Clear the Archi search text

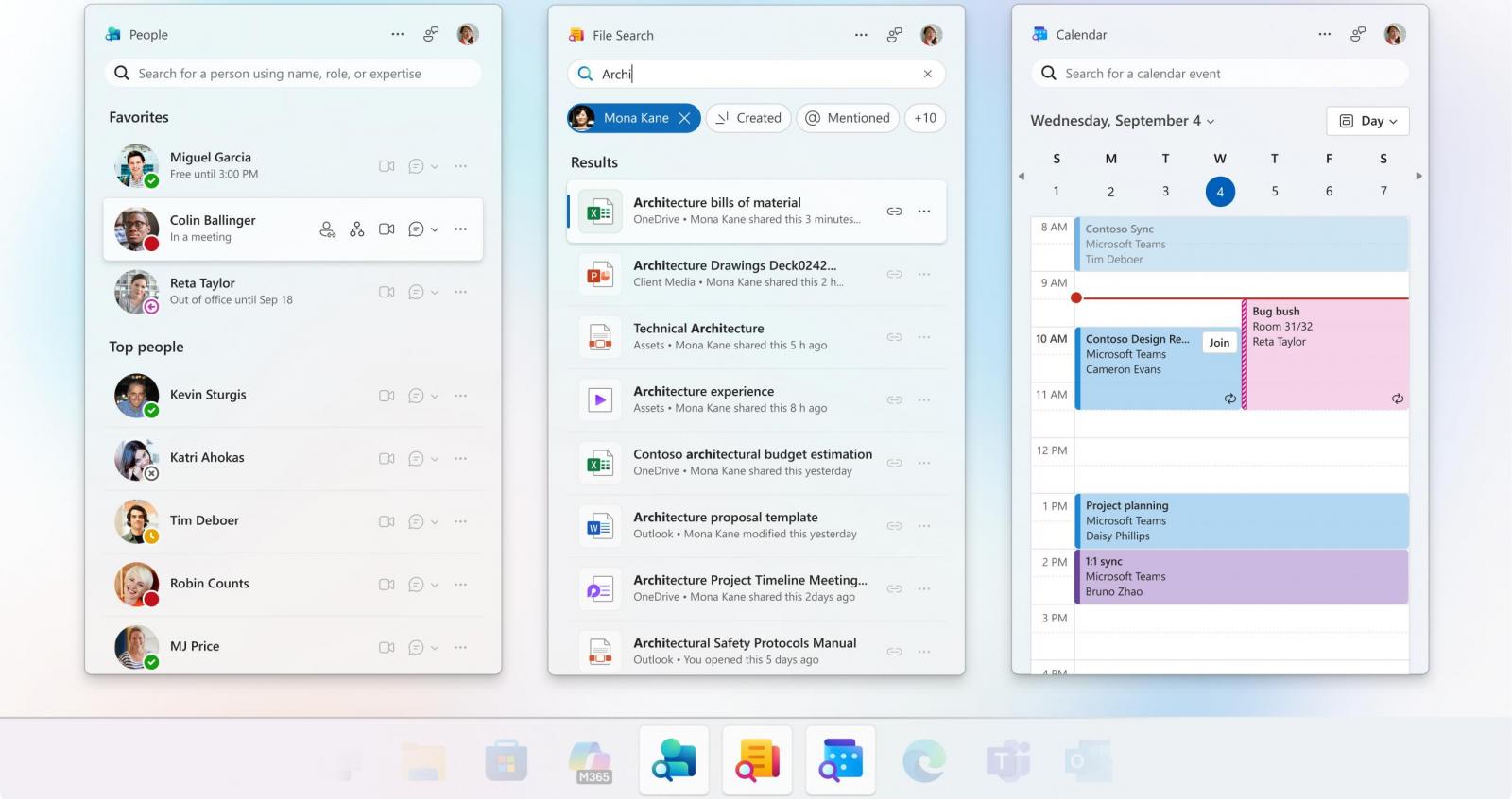tap(927, 74)
